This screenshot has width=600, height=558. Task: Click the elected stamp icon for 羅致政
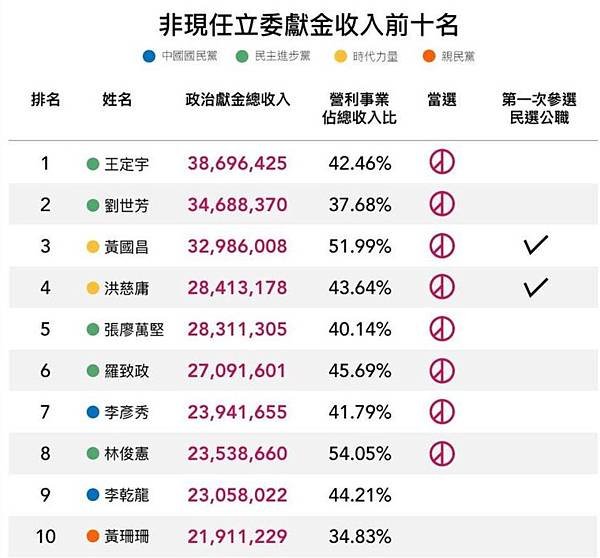[442, 370]
